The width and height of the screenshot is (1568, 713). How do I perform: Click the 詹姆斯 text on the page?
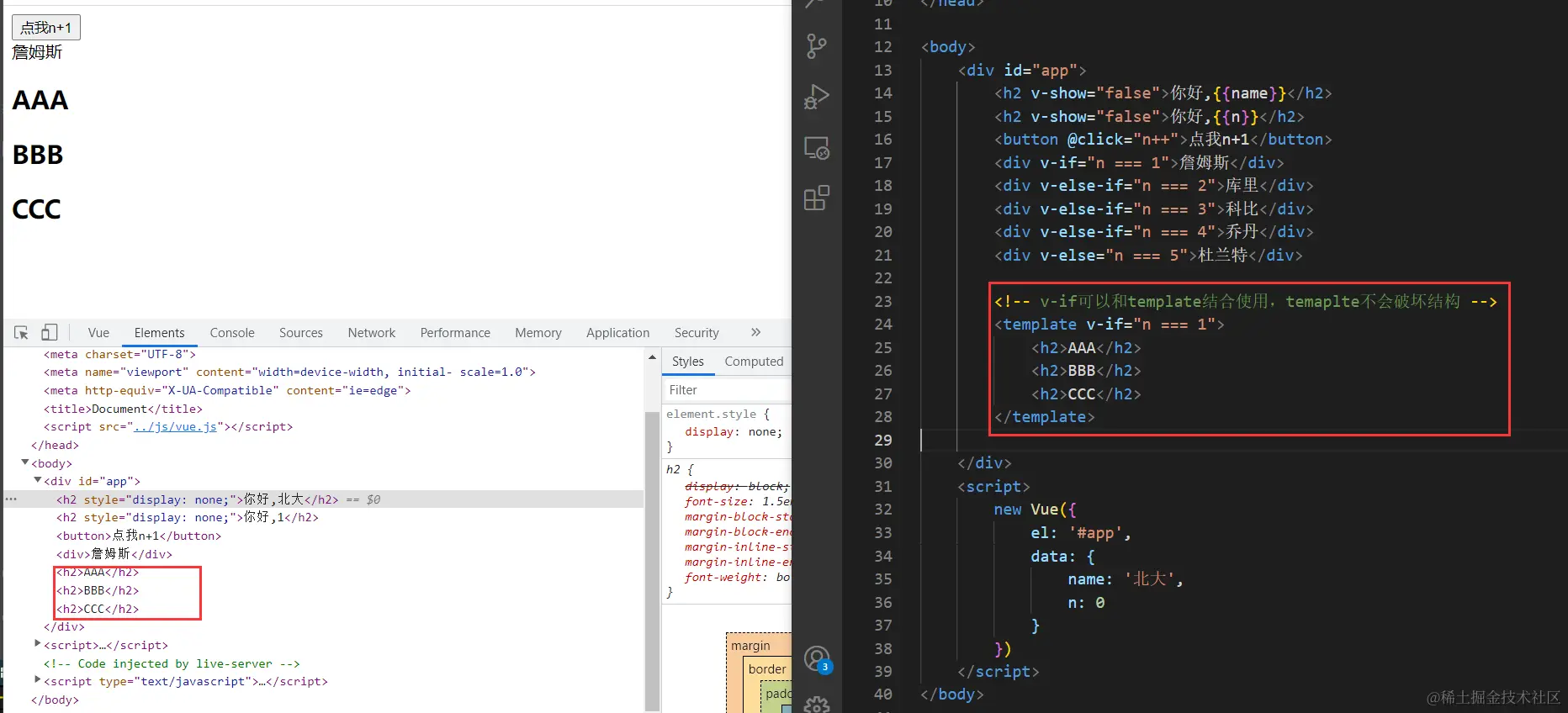[x=37, y=52]
